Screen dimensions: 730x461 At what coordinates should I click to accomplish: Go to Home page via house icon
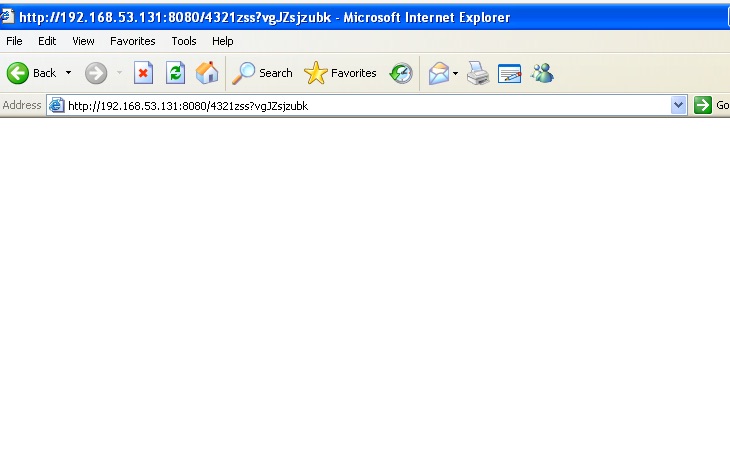[207, 73]
